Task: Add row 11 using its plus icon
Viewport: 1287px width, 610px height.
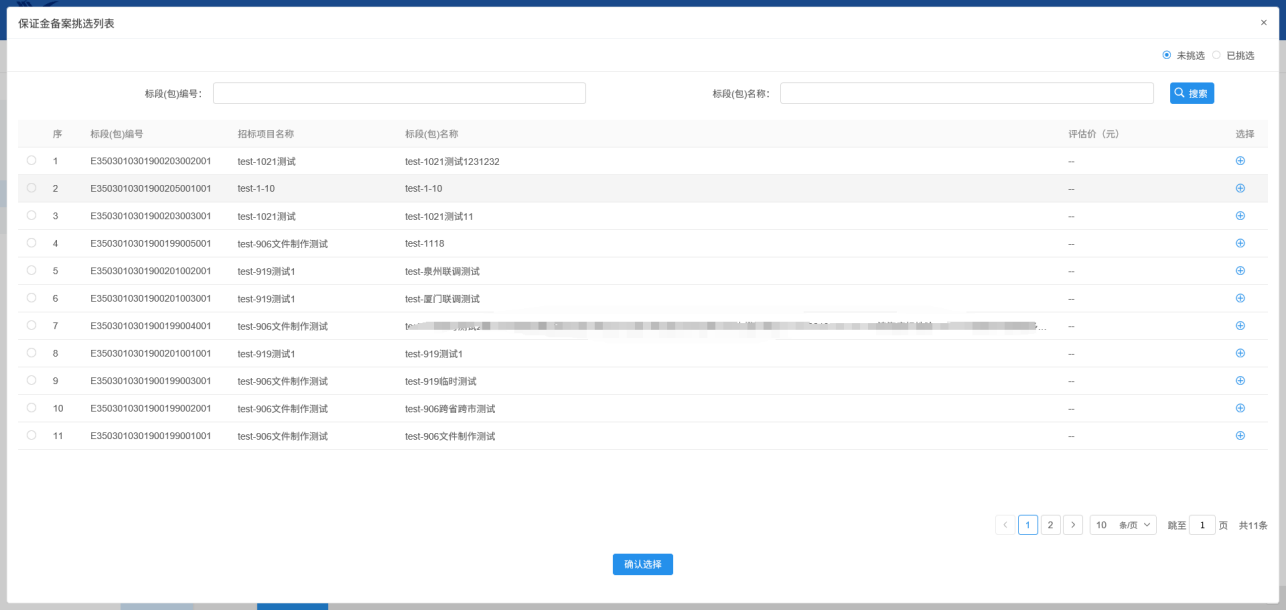Action: pyautogui.click(x=1240, y=435)
